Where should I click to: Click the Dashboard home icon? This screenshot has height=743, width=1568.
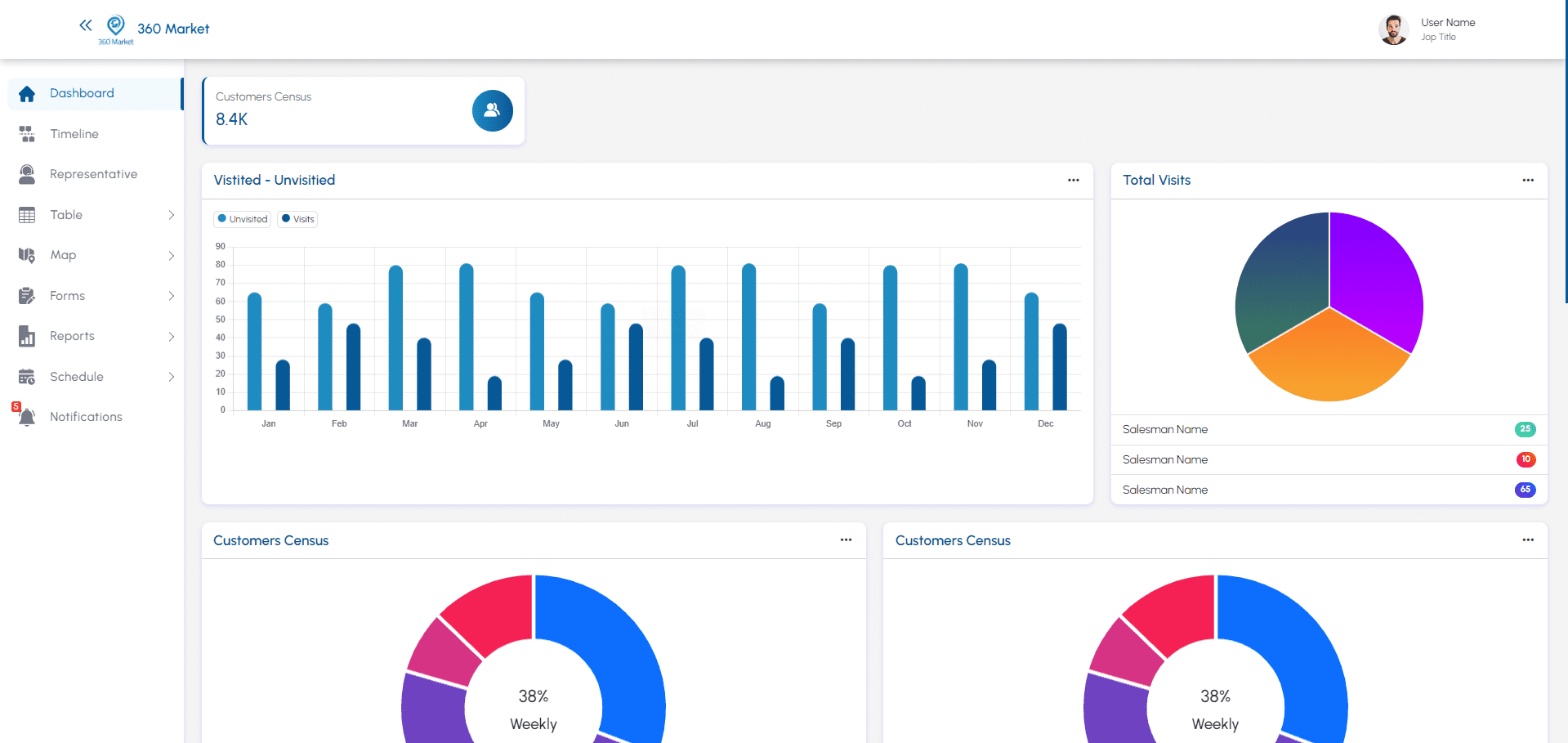tap(27, 94)
